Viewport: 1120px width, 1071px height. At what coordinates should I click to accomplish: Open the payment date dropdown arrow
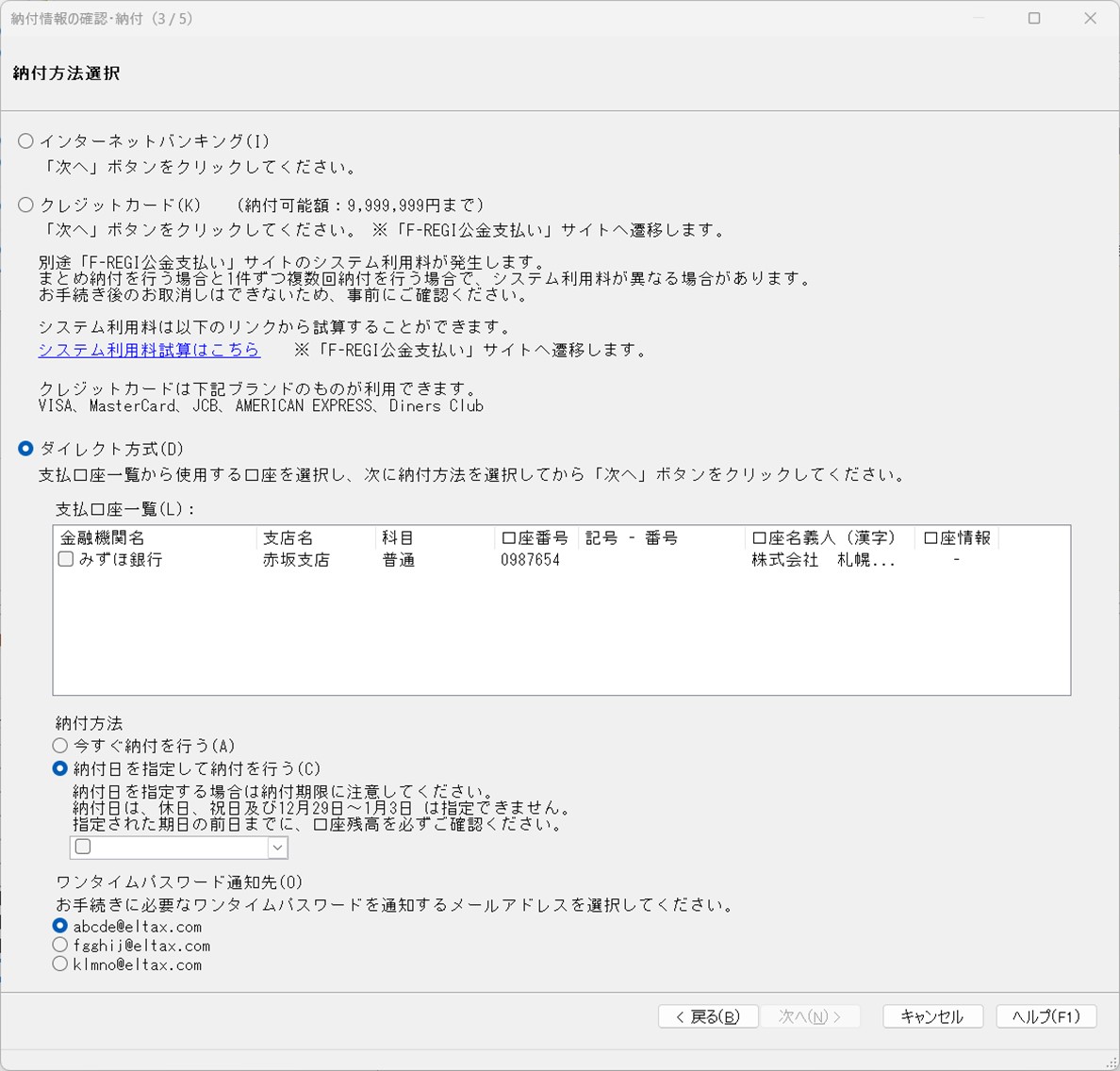278,848
